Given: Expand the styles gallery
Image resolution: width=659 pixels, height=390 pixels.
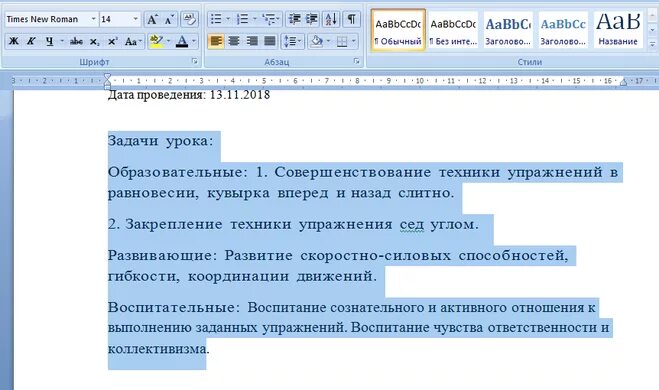Looking at the screenshot, I should coord(652,44).
